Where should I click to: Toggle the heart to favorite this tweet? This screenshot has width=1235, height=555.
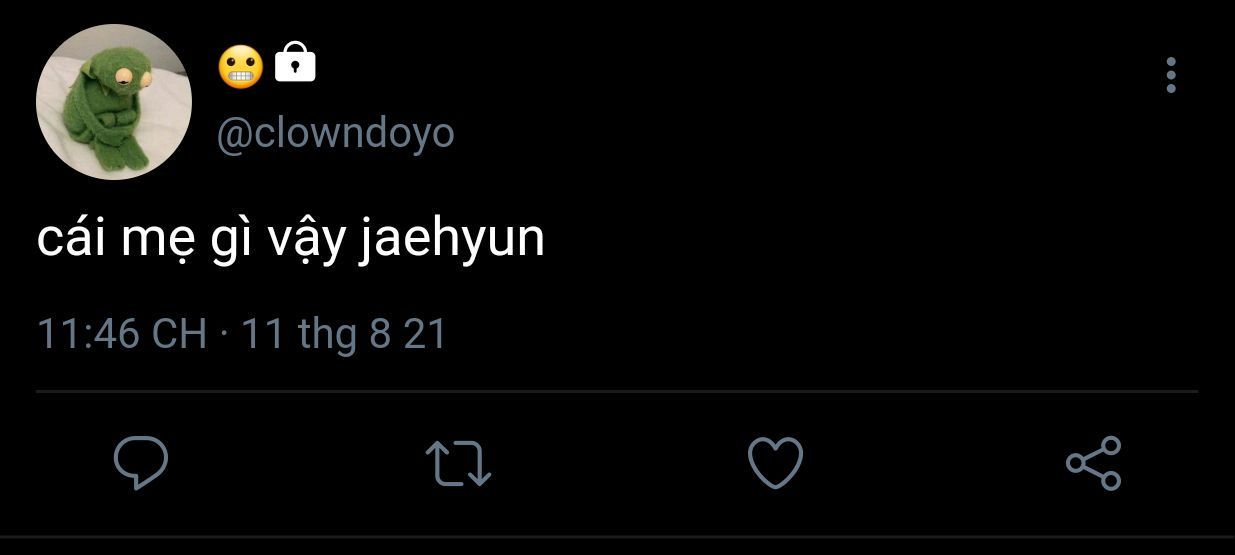point(776,463)
